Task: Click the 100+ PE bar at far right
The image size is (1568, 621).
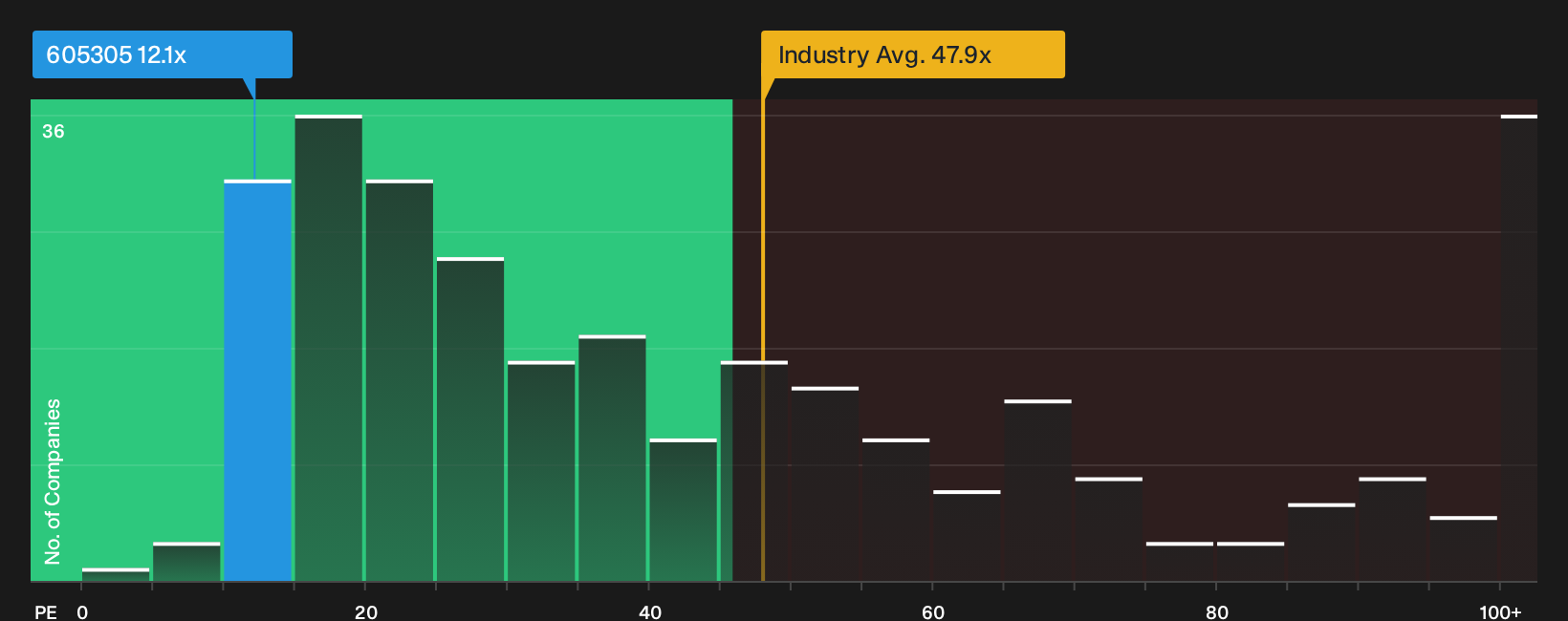Action: 1518,348
